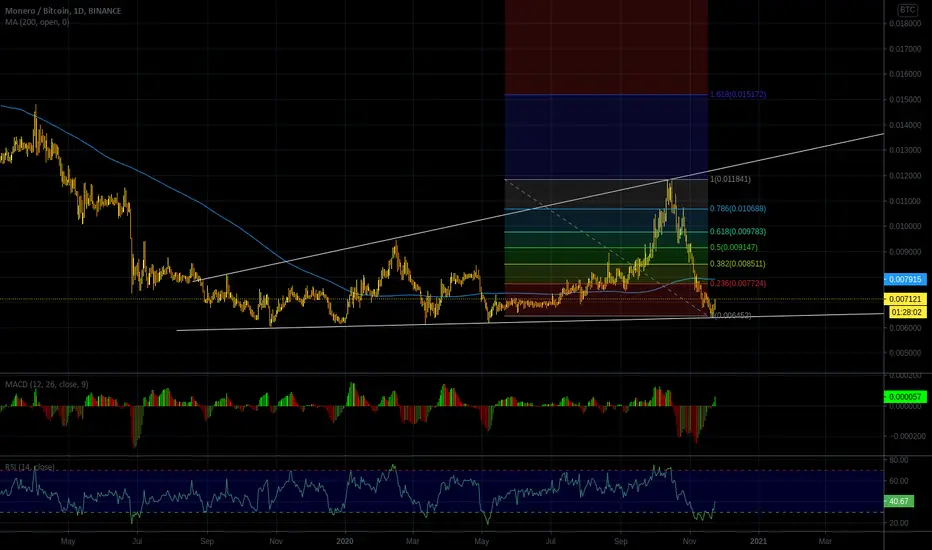
Task: Click the BTC currency badge
Action: pos(907,10)
